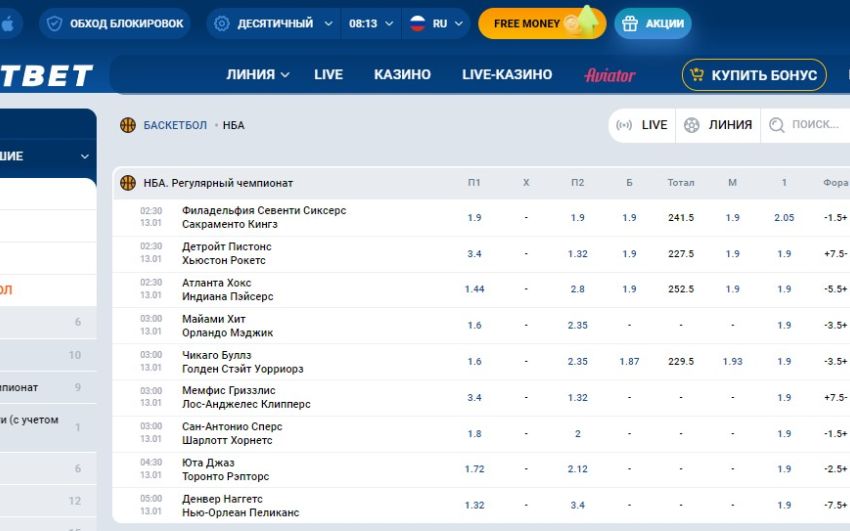
Task: Expand the Линия menu in the navigation
Action: tap(257, 75)
